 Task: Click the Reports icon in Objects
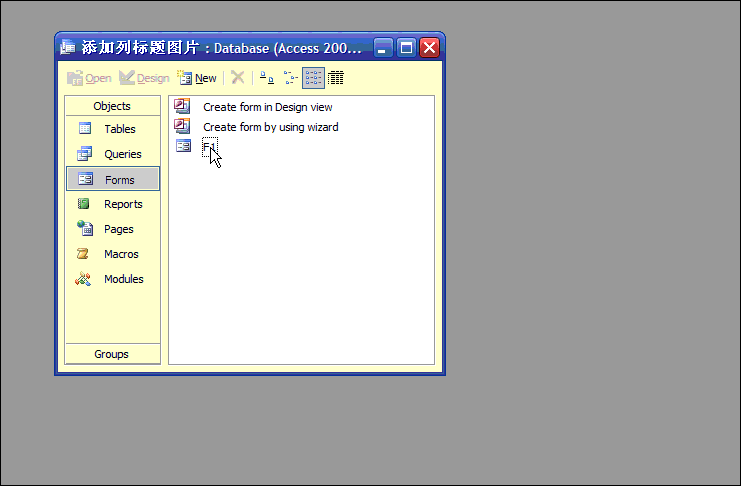point(84,204)
